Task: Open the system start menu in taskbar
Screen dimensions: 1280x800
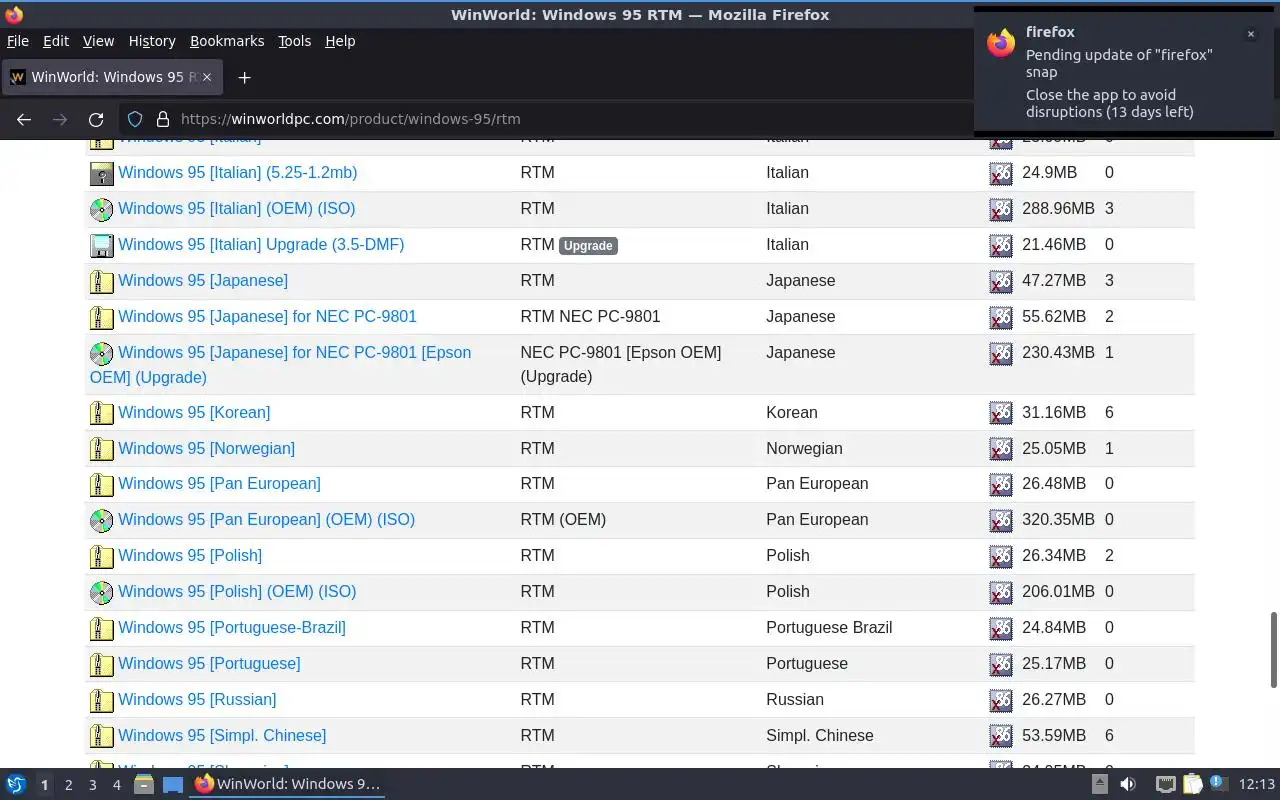Action: pos(16,784)
